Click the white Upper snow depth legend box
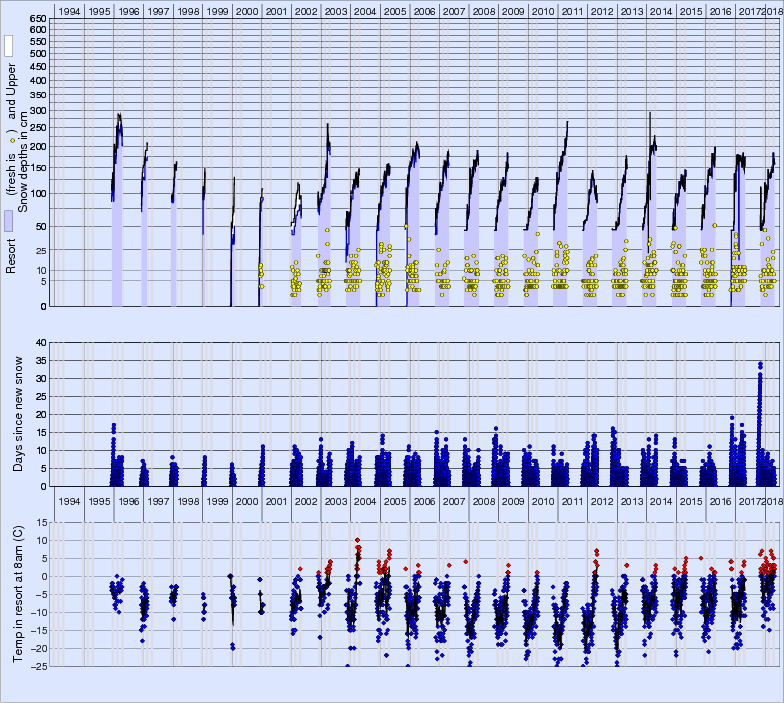784x703 pixels. click(8, 46)
